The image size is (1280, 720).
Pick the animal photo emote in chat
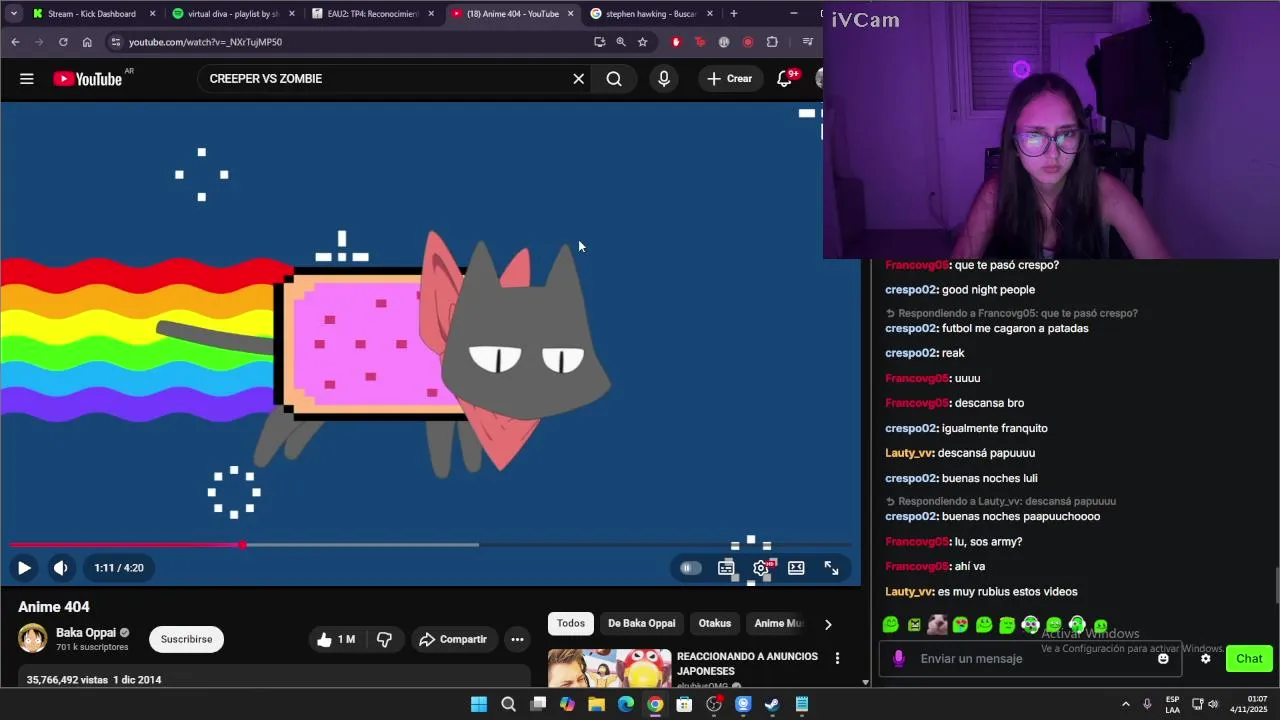coord(938,625)
